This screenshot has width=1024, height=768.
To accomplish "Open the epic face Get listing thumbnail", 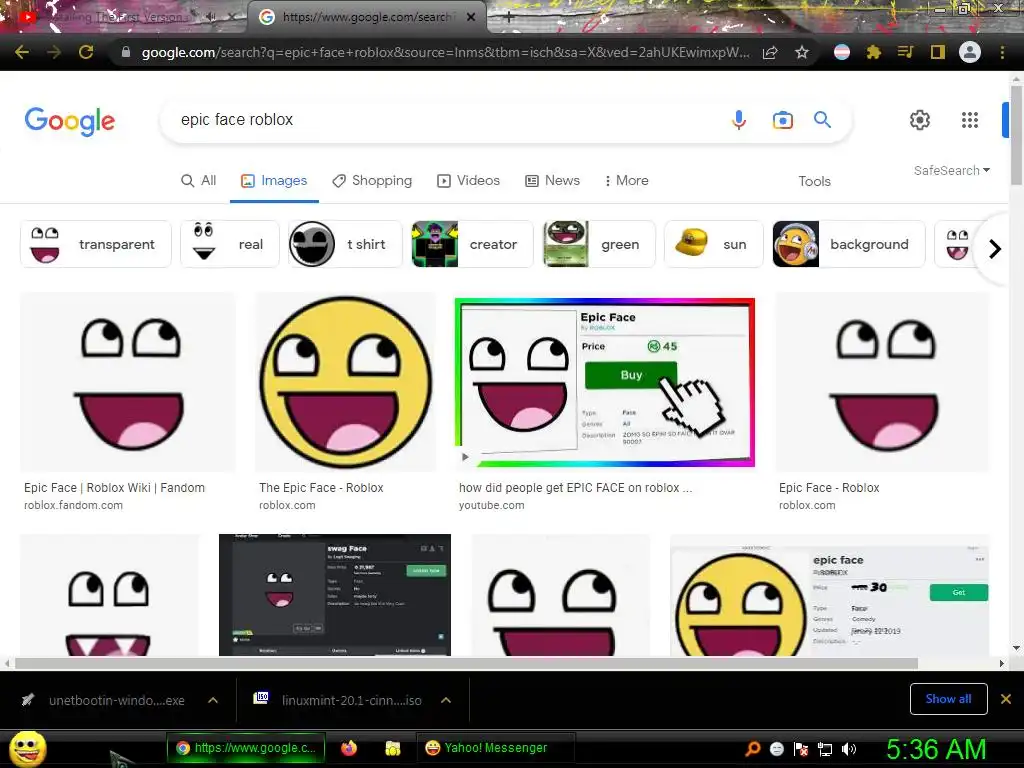I will click(829, 595).
